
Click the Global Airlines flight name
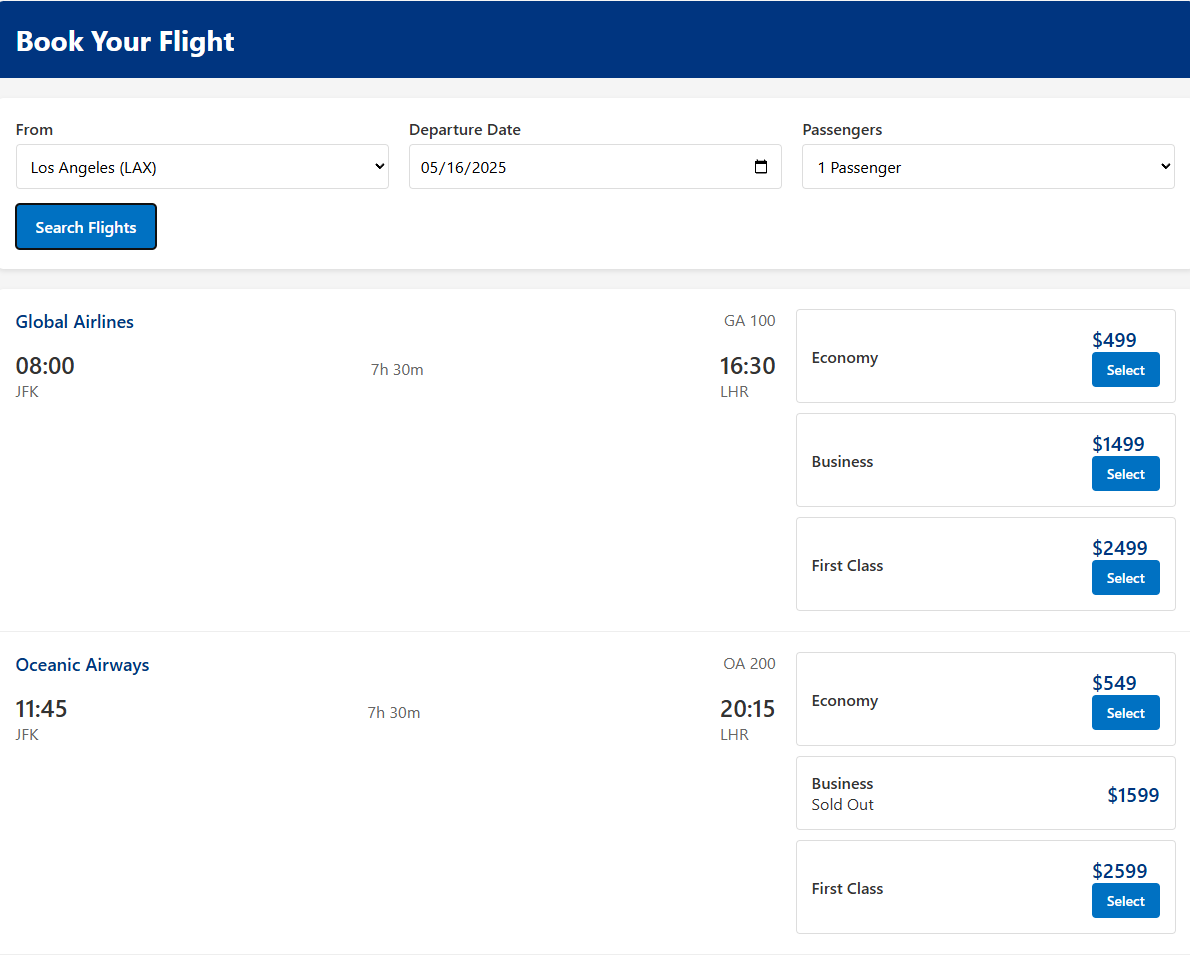[75, 322]
